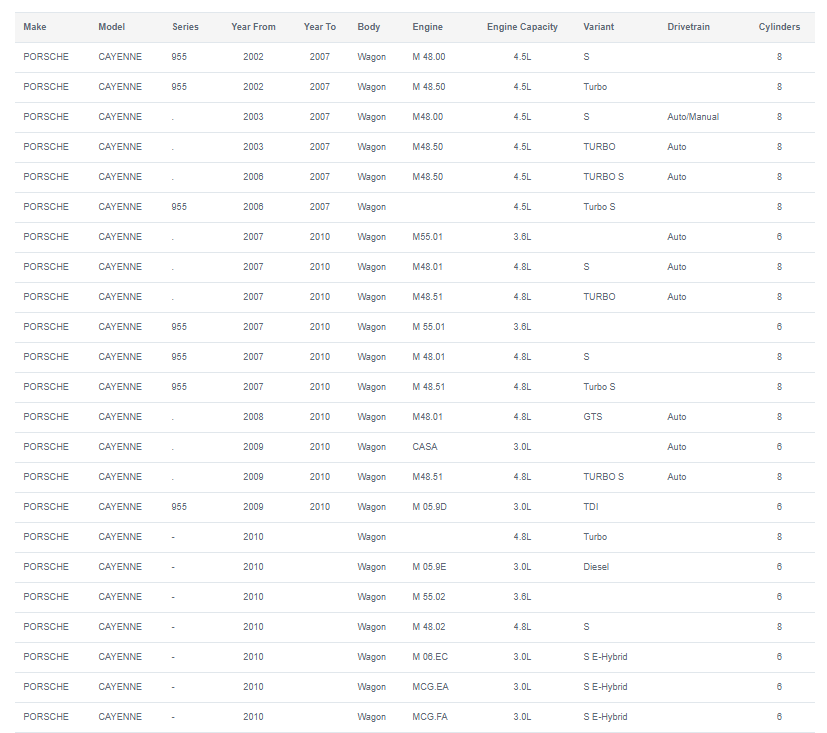827x733 pixels.
Task: Select PORSCHE make in the MCG.EA row
Action: pyautogui.click(x=46, y=687)
